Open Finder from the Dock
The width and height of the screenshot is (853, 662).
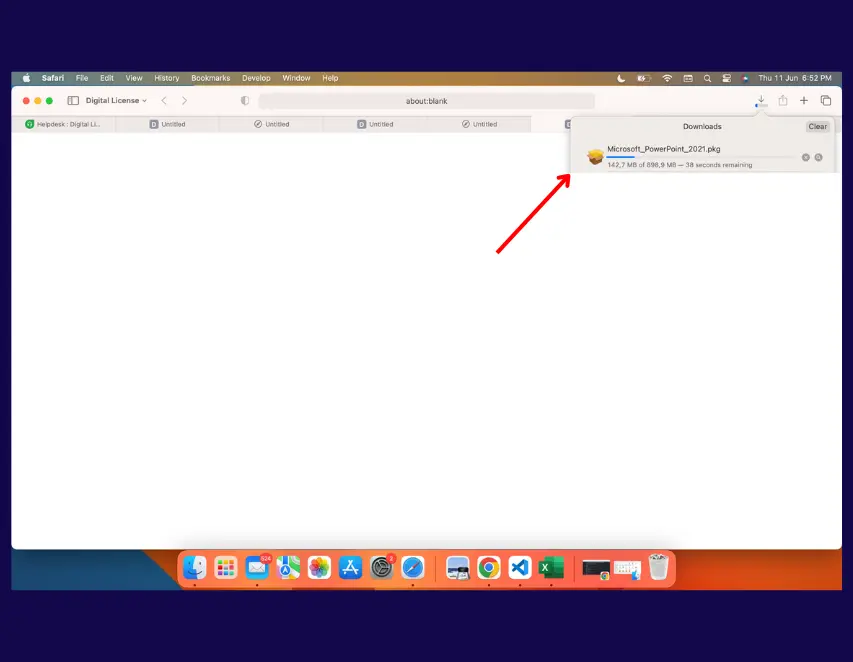194,568
